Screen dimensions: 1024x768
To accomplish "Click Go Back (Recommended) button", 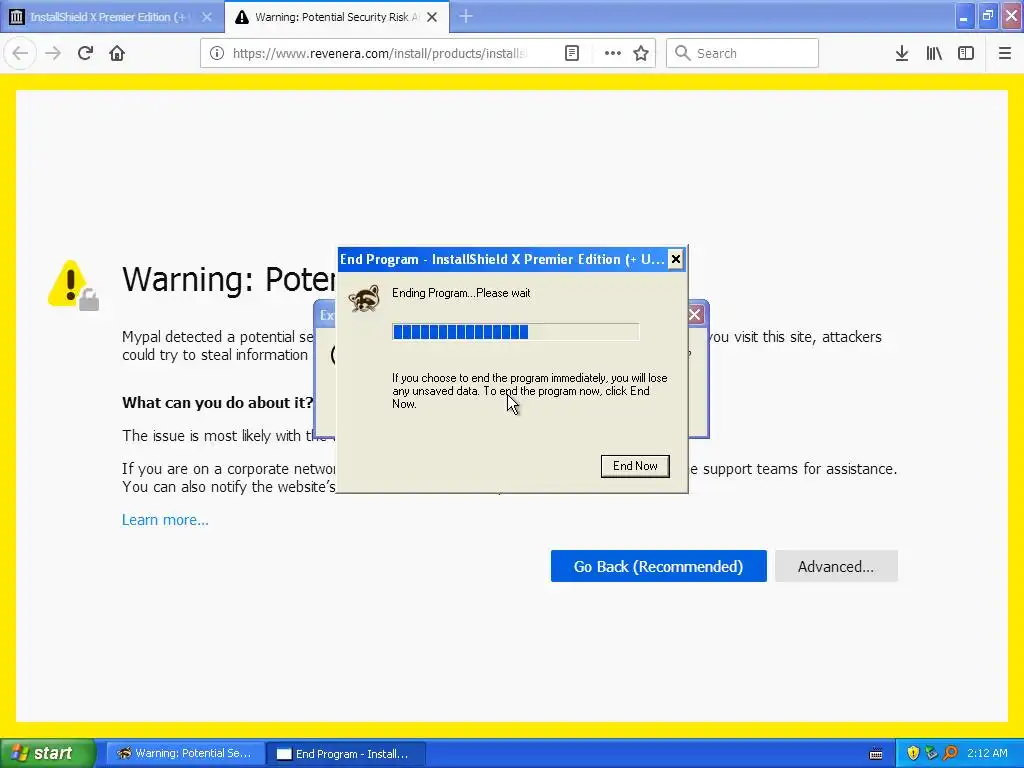I will coord(658,566).
